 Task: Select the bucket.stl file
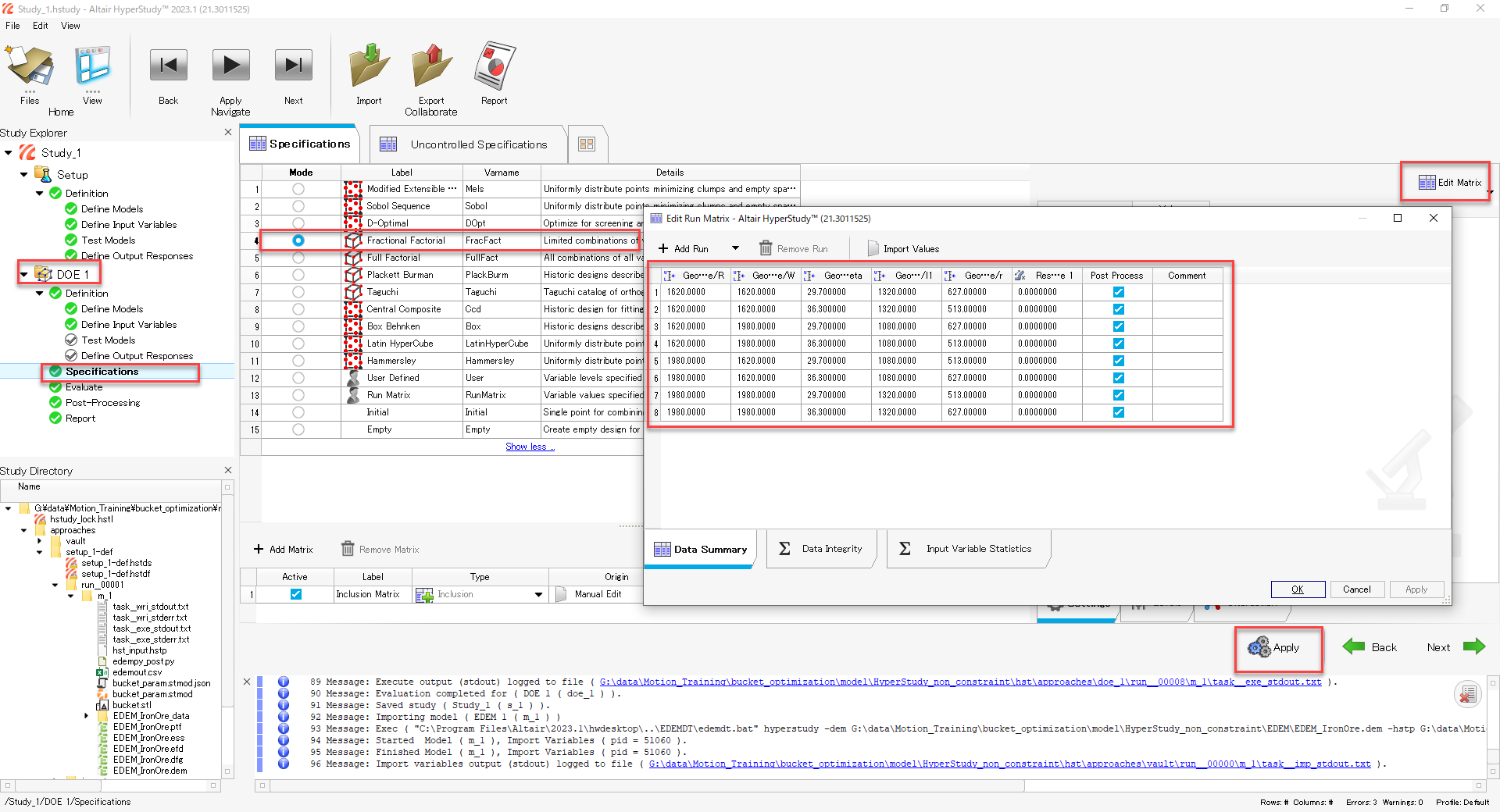(x=131, y=705)
